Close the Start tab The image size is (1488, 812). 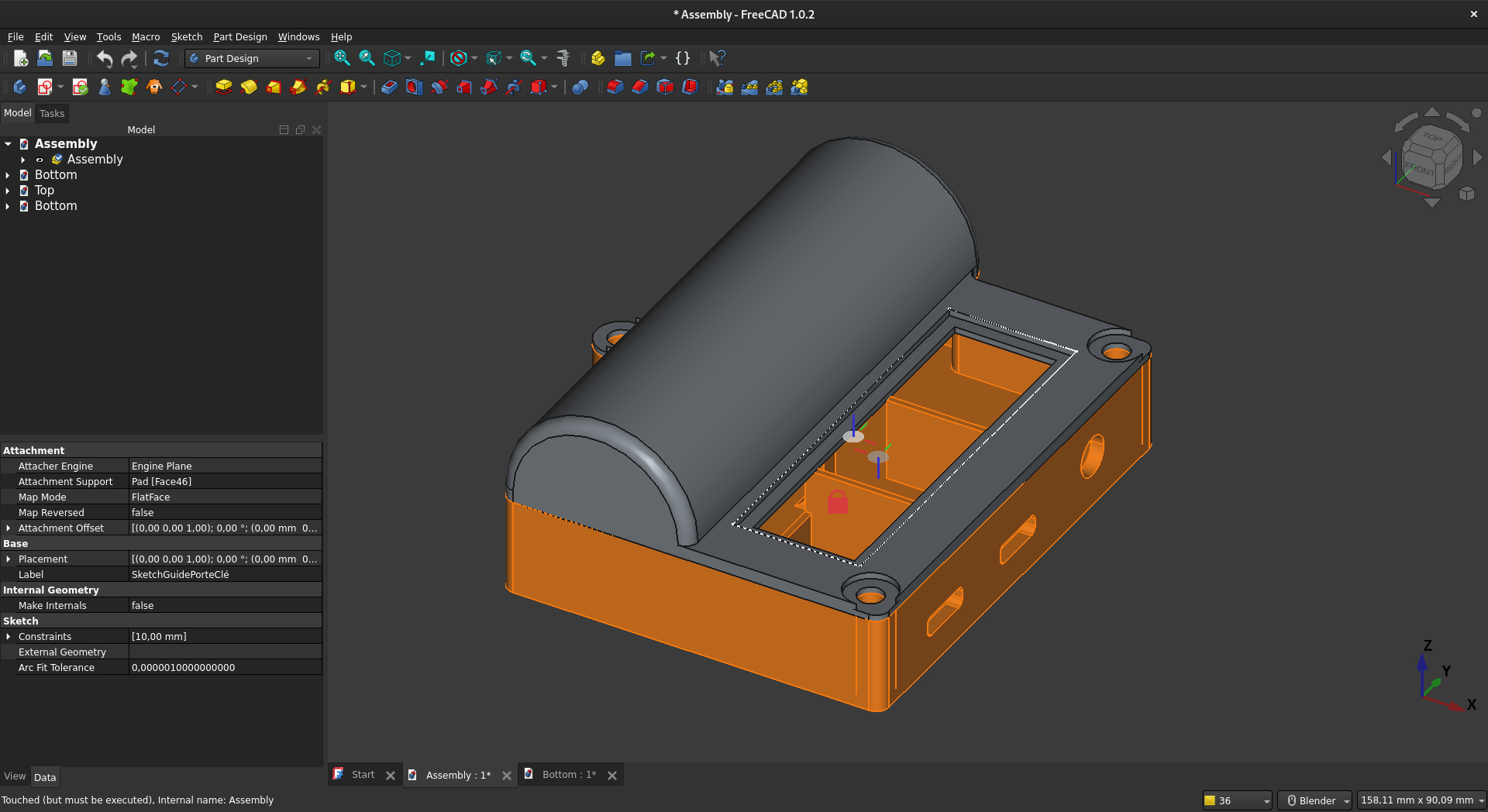pyautogui.click(x=391, y=775)
